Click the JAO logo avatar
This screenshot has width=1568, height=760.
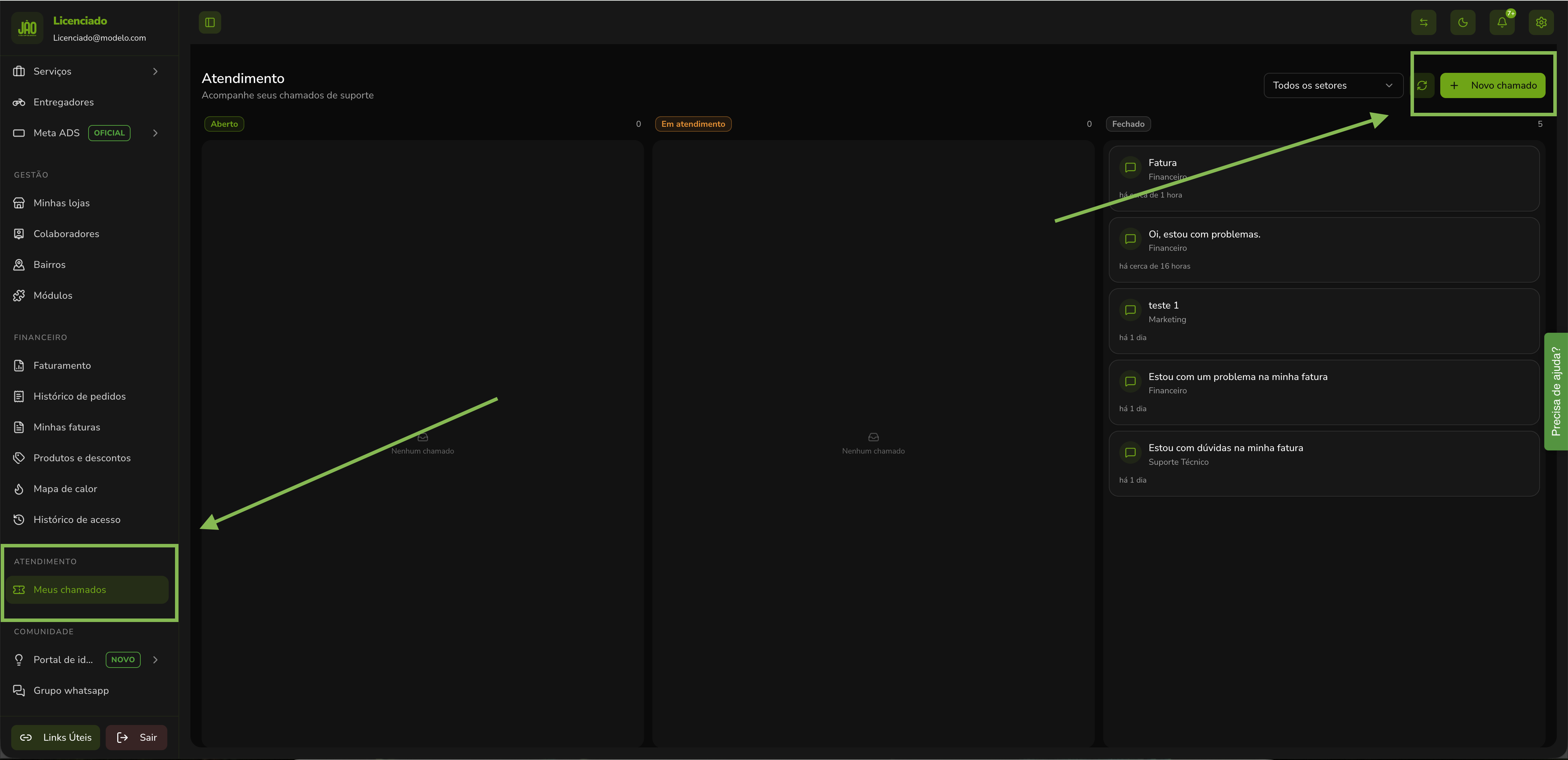(27, 28)
